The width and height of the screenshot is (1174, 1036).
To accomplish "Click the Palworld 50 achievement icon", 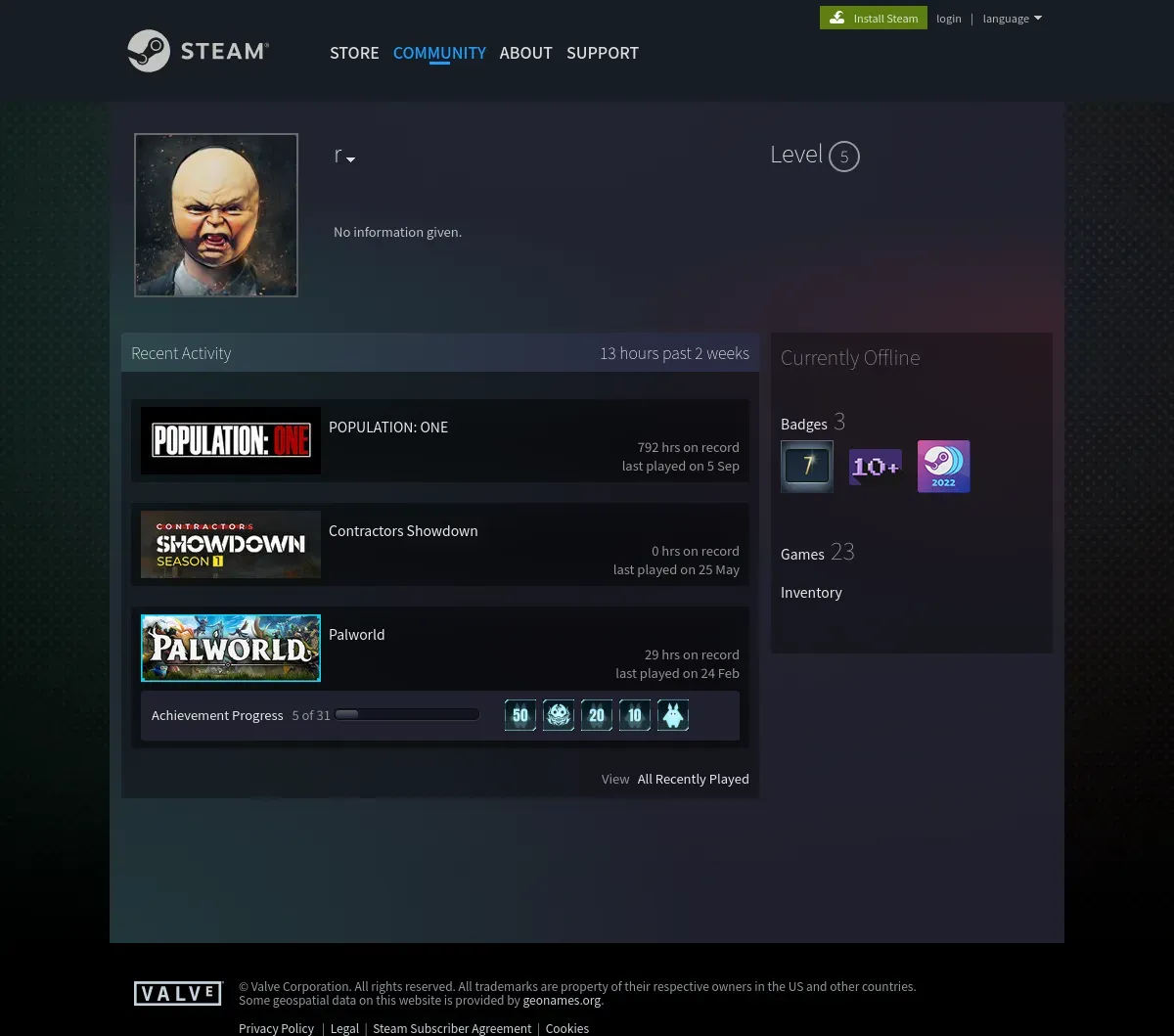I will tap(520, 715).
